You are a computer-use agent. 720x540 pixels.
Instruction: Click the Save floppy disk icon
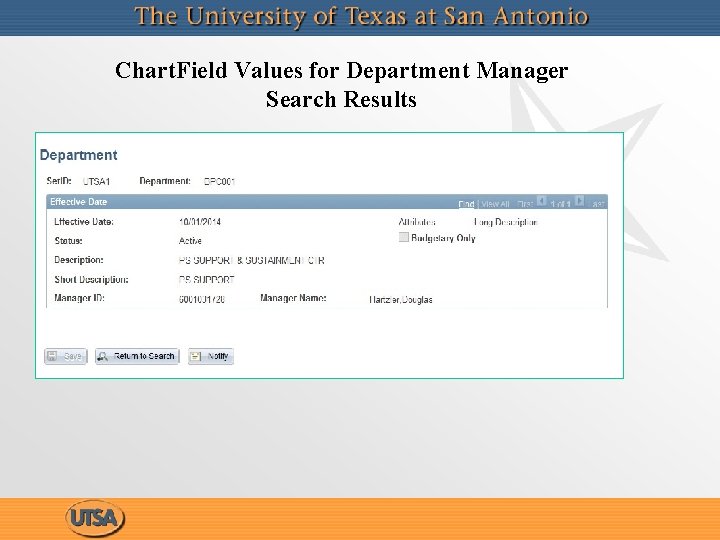(x=52, y=356)
